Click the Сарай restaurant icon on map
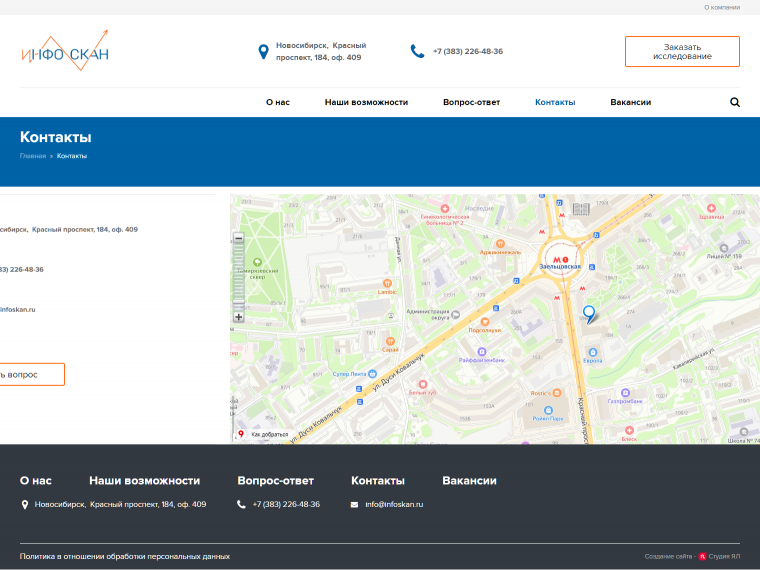The image size is (760, 570). coord(390,341)
